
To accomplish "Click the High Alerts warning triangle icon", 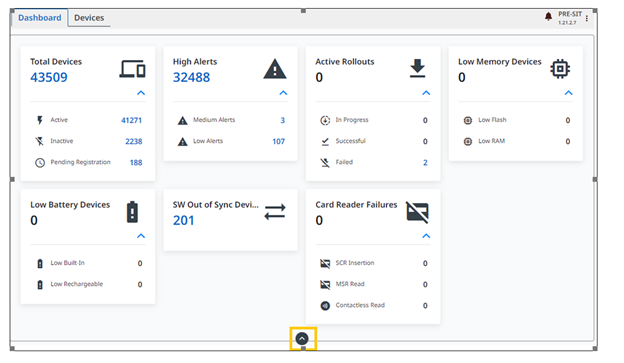I will pos(275,68).
